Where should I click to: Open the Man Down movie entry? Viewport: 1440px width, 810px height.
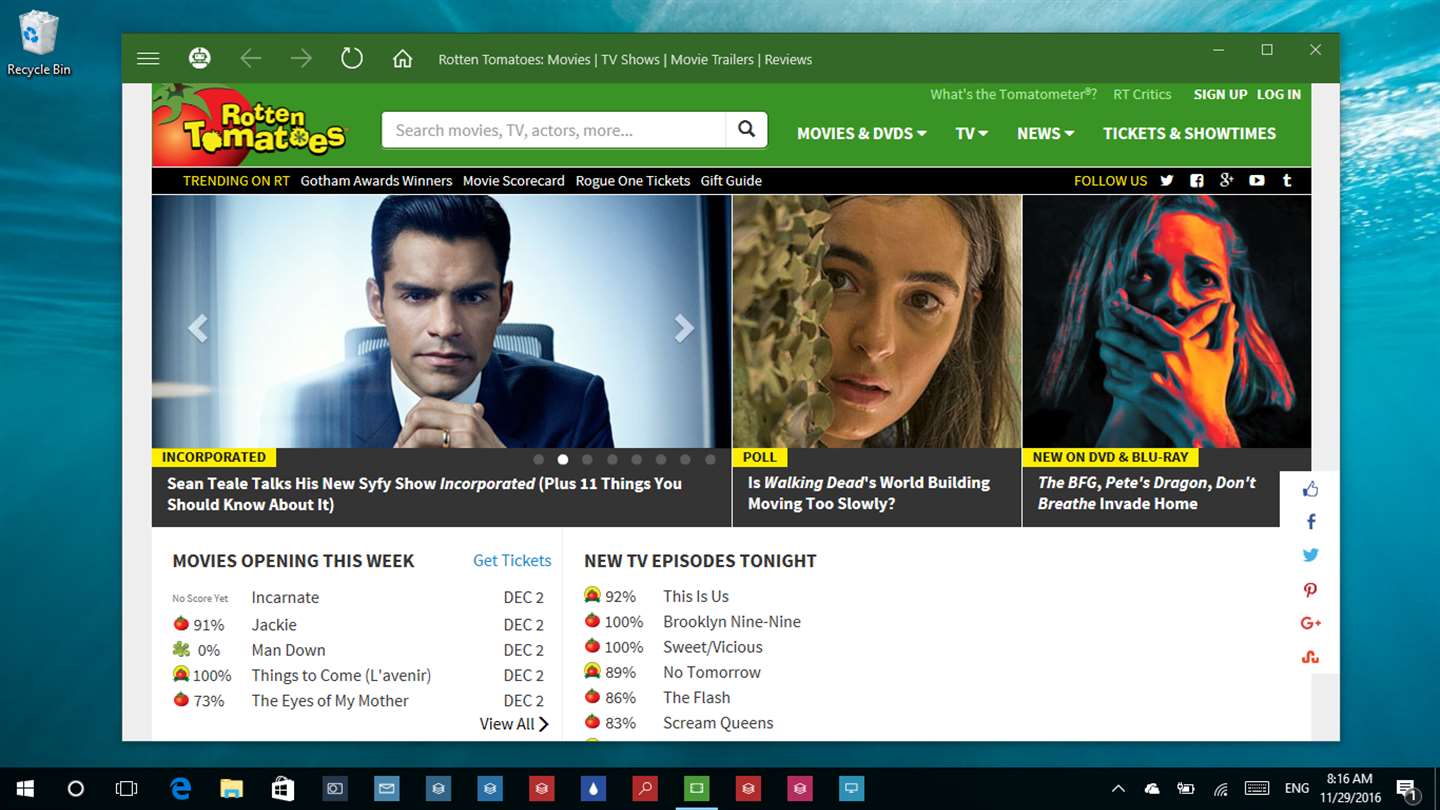tap(288, 650)
